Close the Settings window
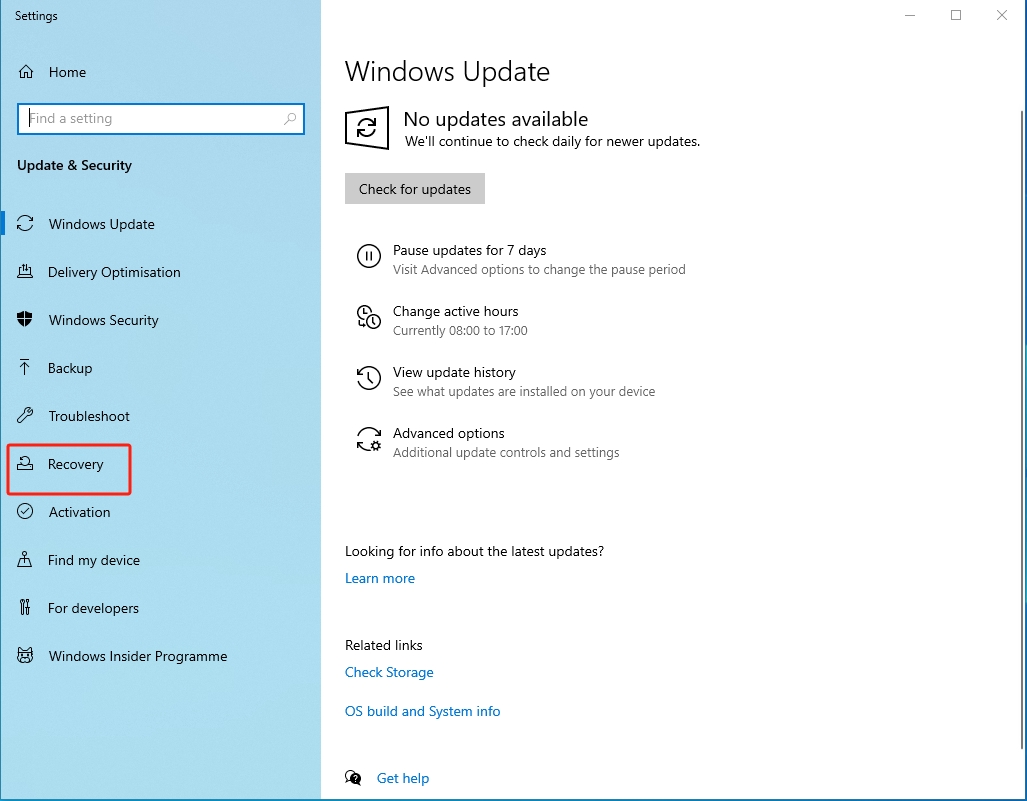 (x=1001, y=15)
